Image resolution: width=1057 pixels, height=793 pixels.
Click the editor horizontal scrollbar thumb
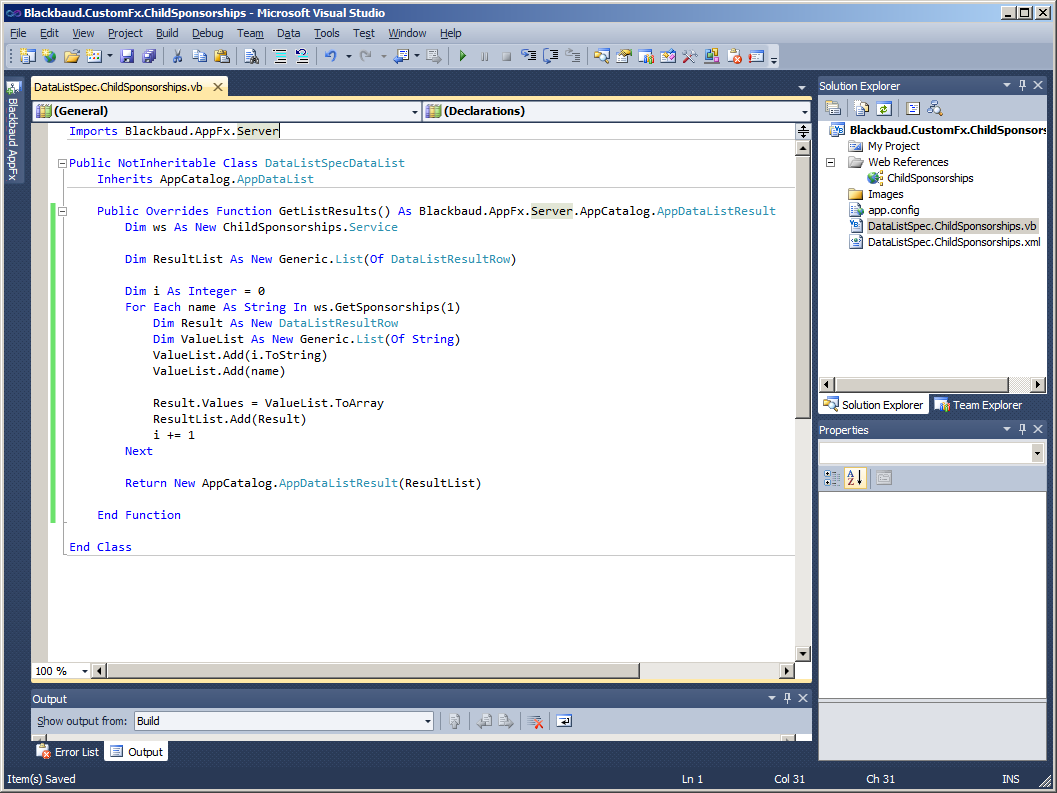373,671
